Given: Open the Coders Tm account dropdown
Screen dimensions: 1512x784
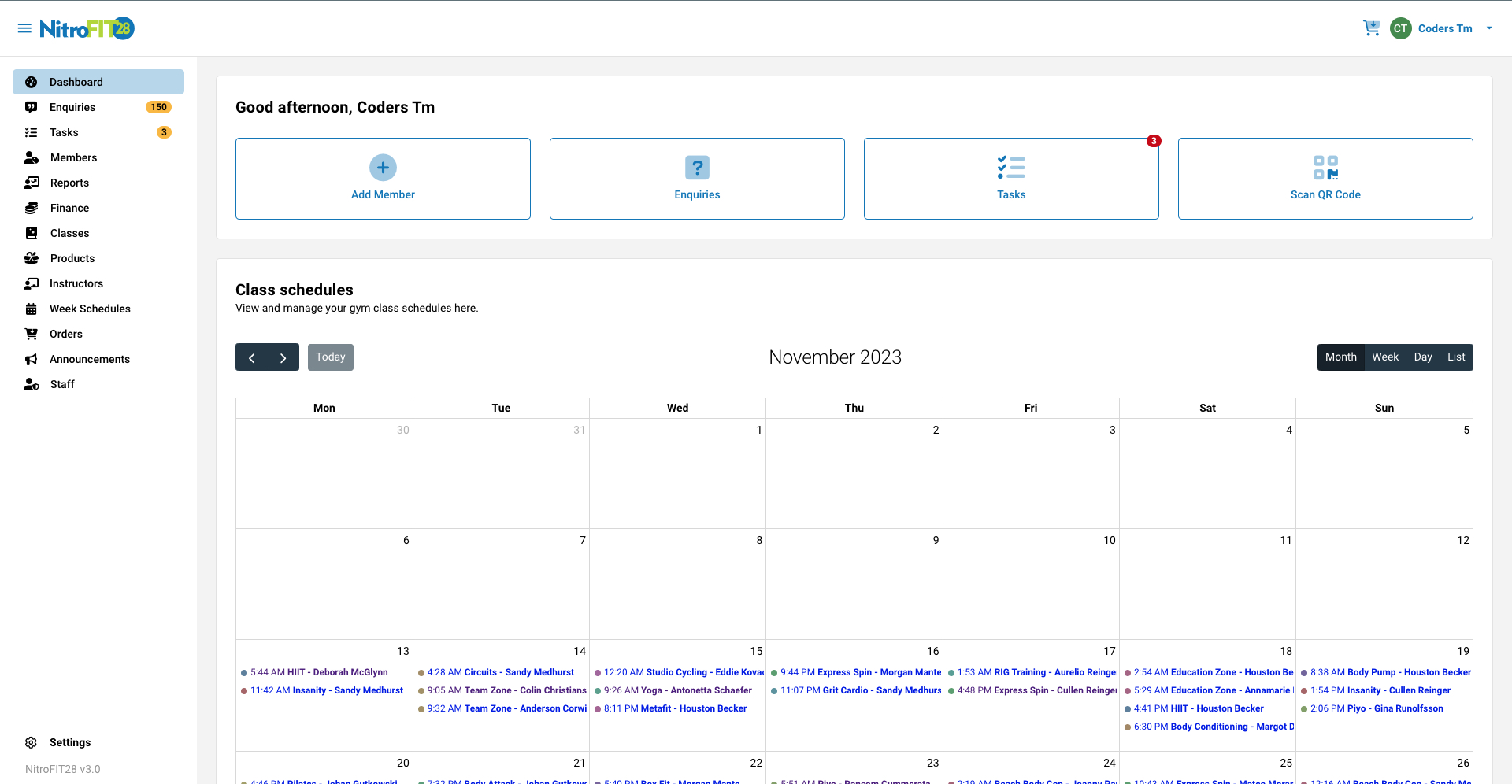Looking at the screenshot, I should point(1446,28).
